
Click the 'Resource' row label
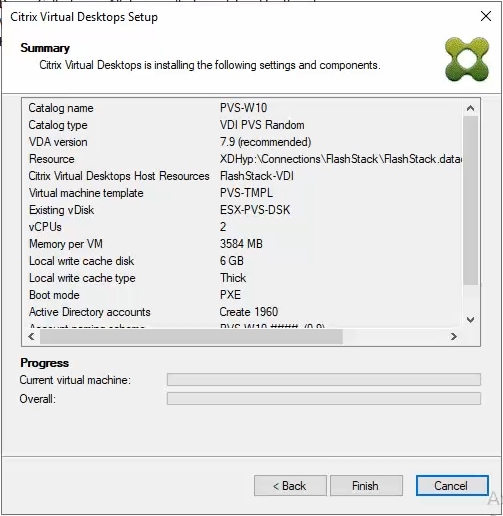(52, 159)
